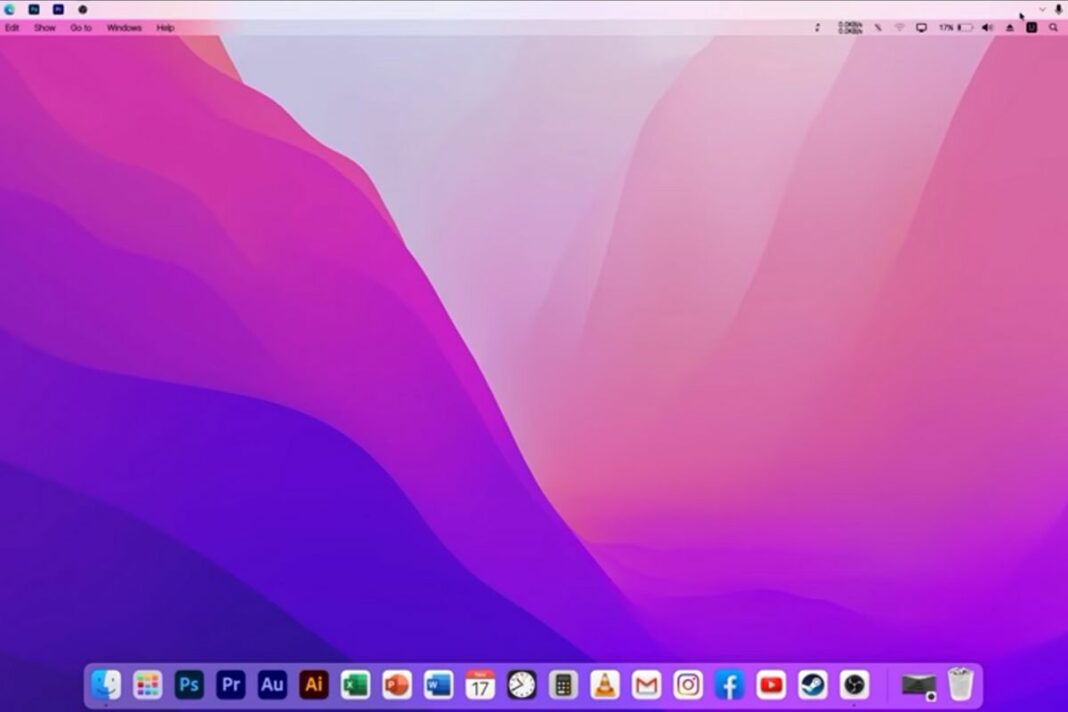Open Steam from the dock
The width and height of the screenshot is (1068, 712).
tap(812, 685)
